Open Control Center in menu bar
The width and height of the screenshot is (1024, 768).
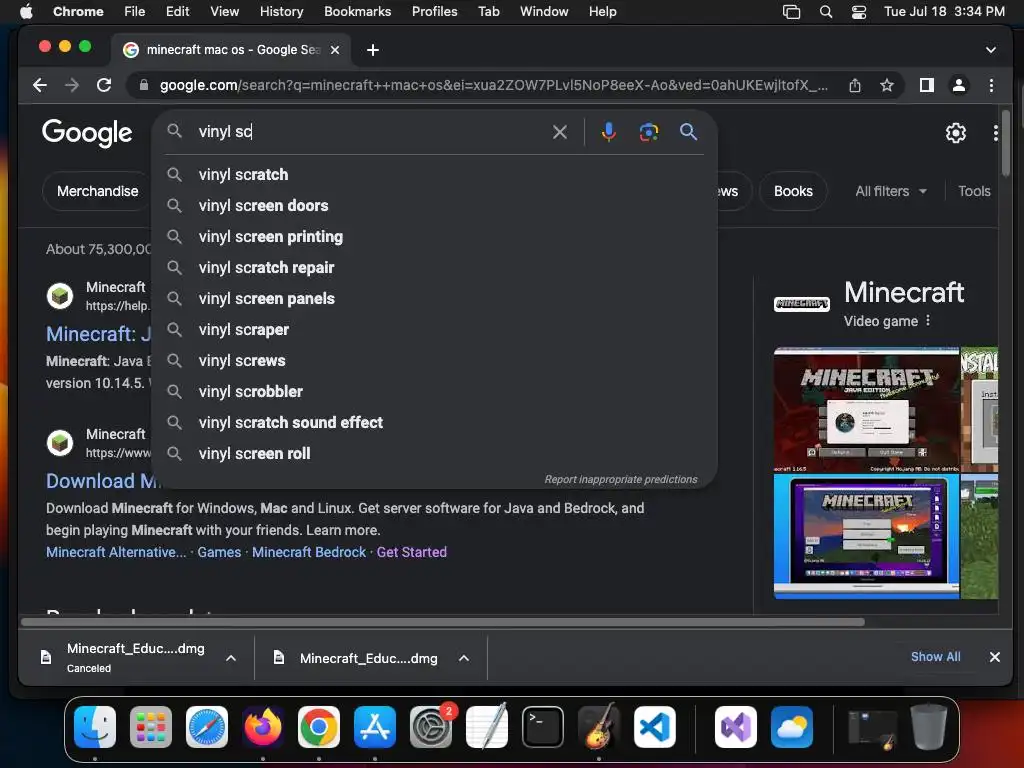(x=859, y=12)
